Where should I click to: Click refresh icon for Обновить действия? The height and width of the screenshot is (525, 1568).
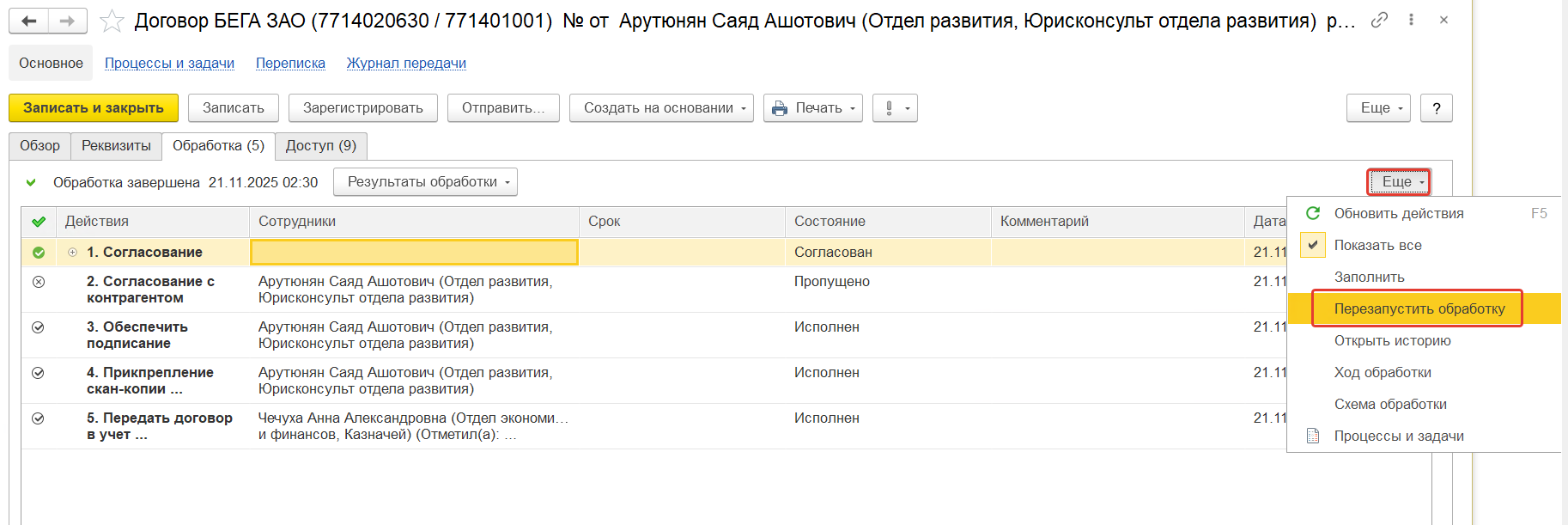(1313, 213)
